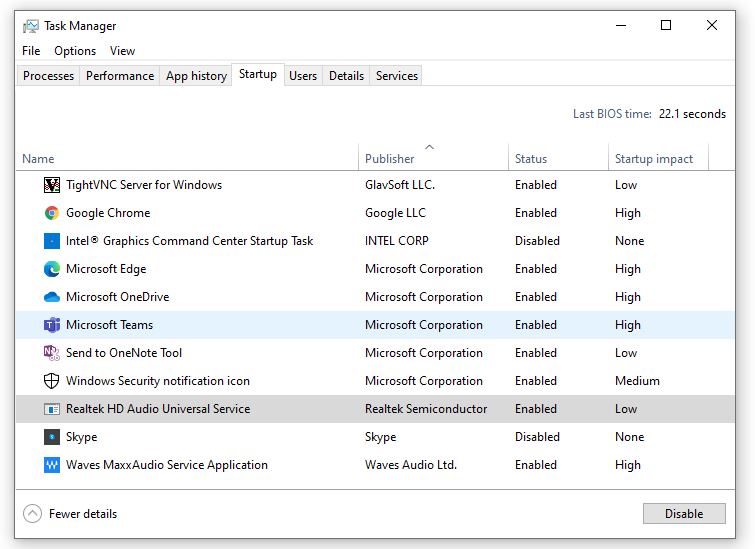This screenshot has height=549, width=755.
Task: Select Realtek HD Audio Universal Service entry
Action: 158,409
